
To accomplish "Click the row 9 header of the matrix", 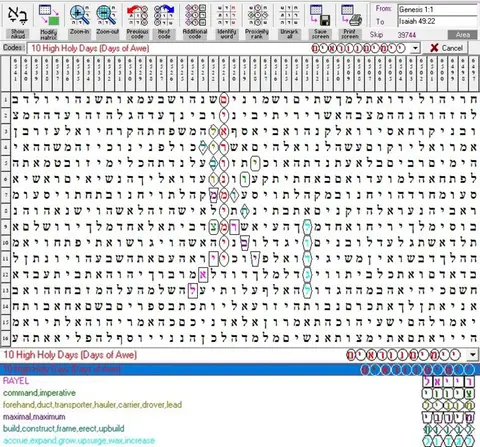I will [x=5, y=227].
